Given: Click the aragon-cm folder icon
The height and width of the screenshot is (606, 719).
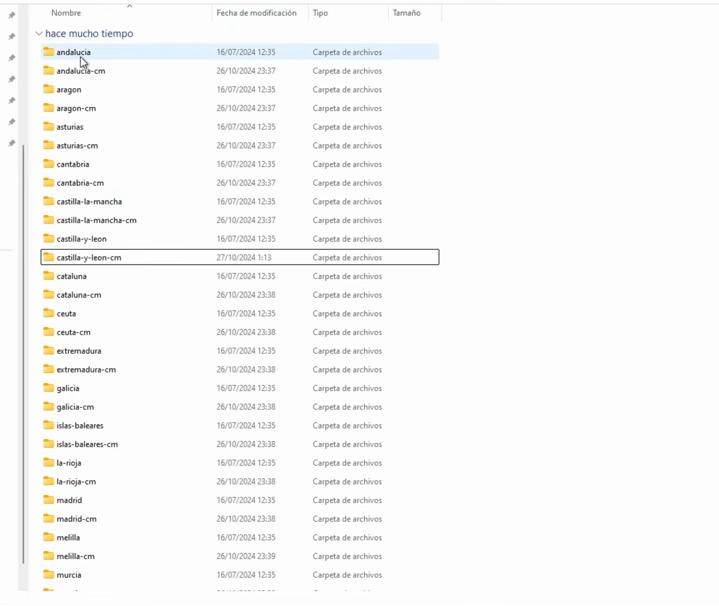Looking at the screenshot, I should [x=49, y=108].
